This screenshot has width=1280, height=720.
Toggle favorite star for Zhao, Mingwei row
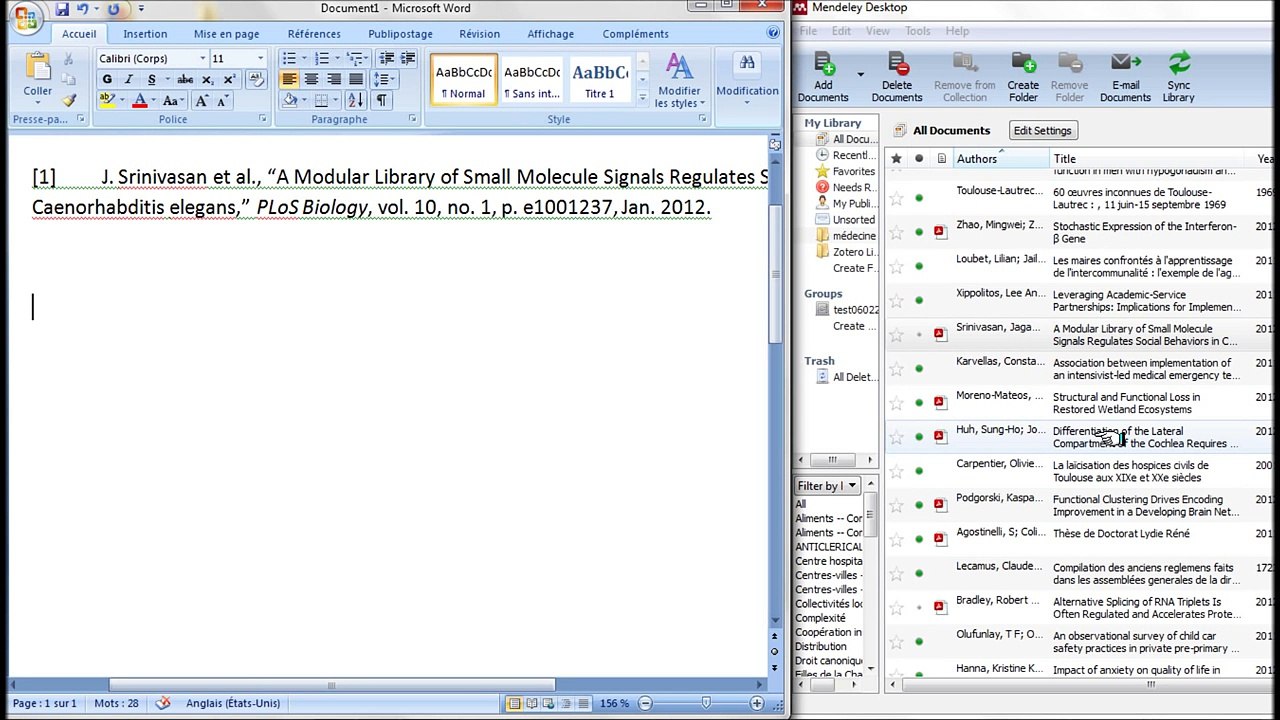896,232
